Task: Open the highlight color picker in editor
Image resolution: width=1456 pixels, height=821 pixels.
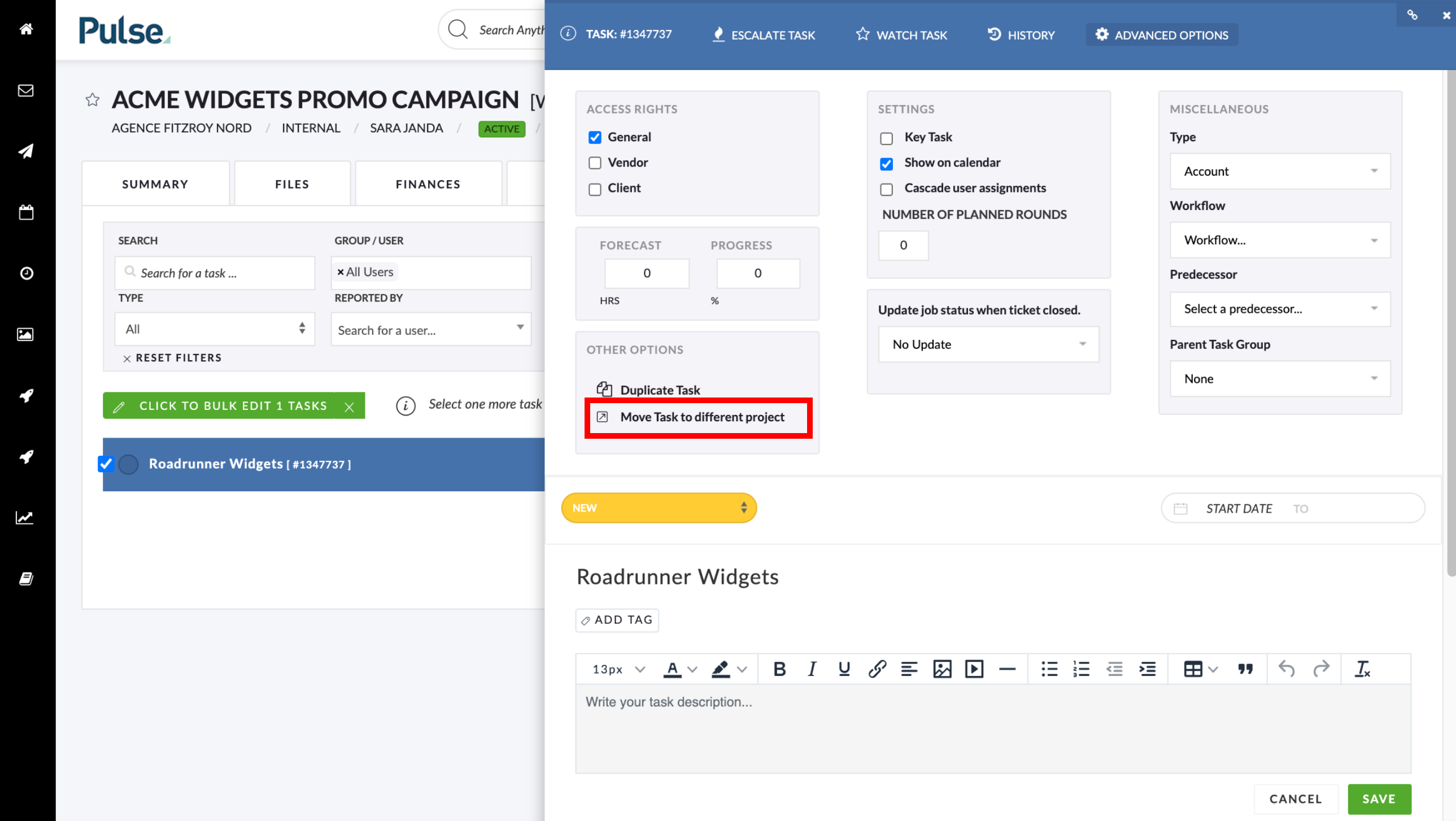Action: 729,669
